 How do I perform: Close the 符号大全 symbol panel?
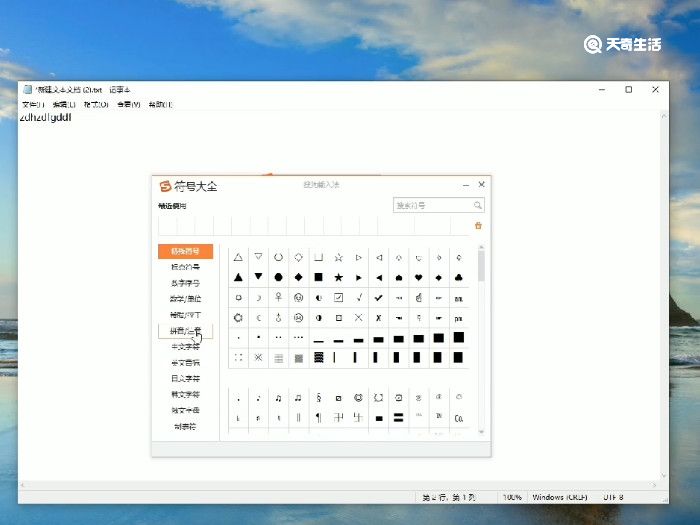[482, 184]
